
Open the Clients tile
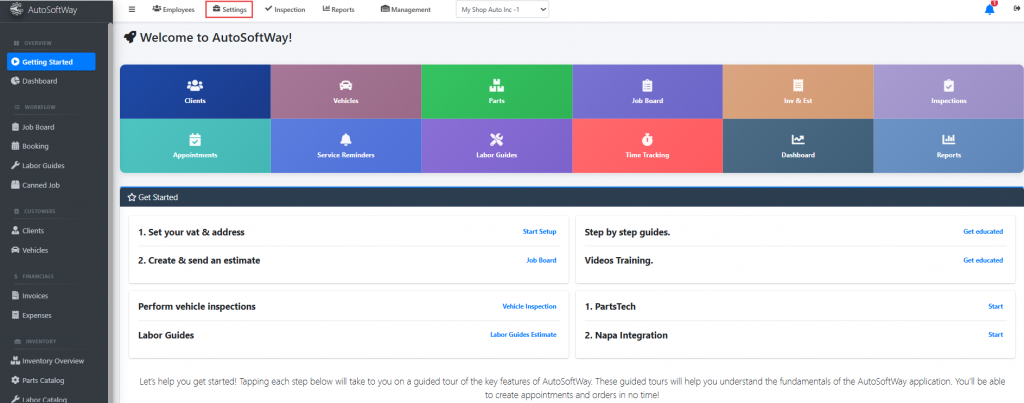pyautogui.click(x=195, y=92)
